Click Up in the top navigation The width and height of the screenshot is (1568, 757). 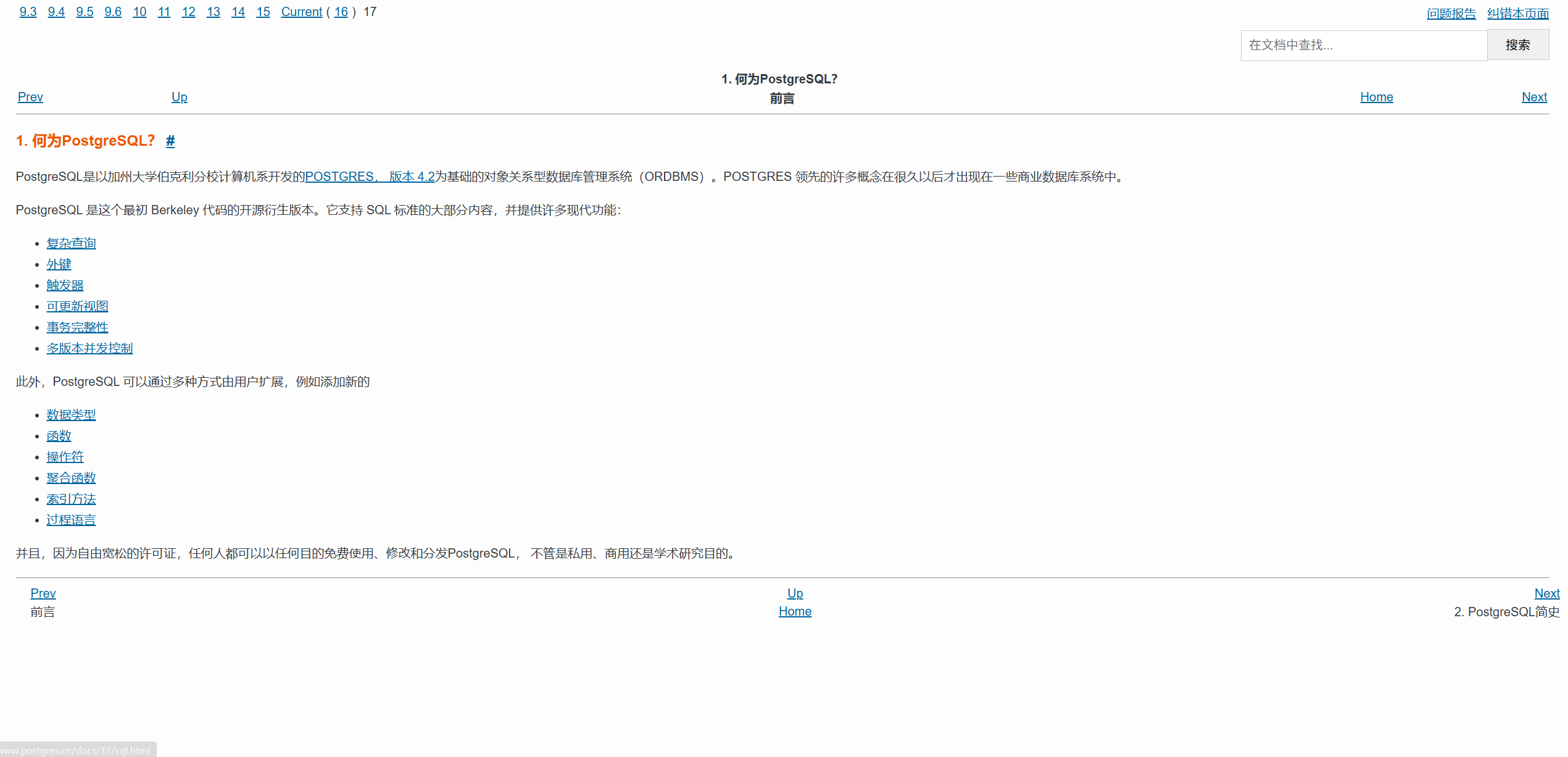[179, 97]
